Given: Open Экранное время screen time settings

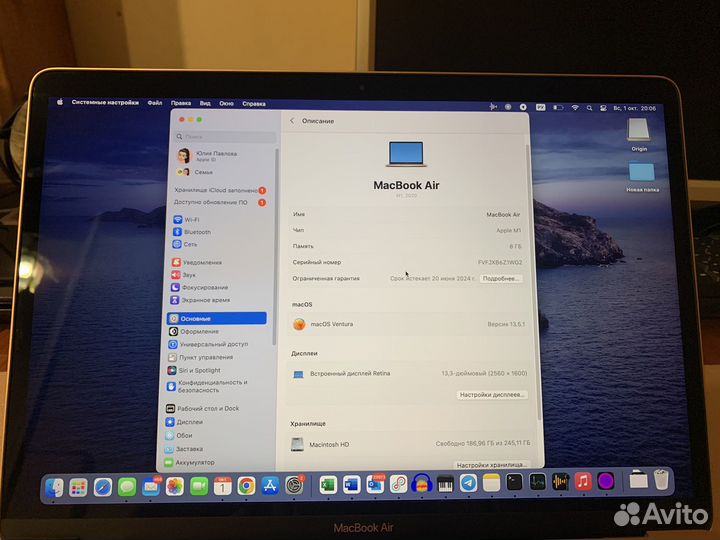Looking at the screenshot, I should 200,300.
